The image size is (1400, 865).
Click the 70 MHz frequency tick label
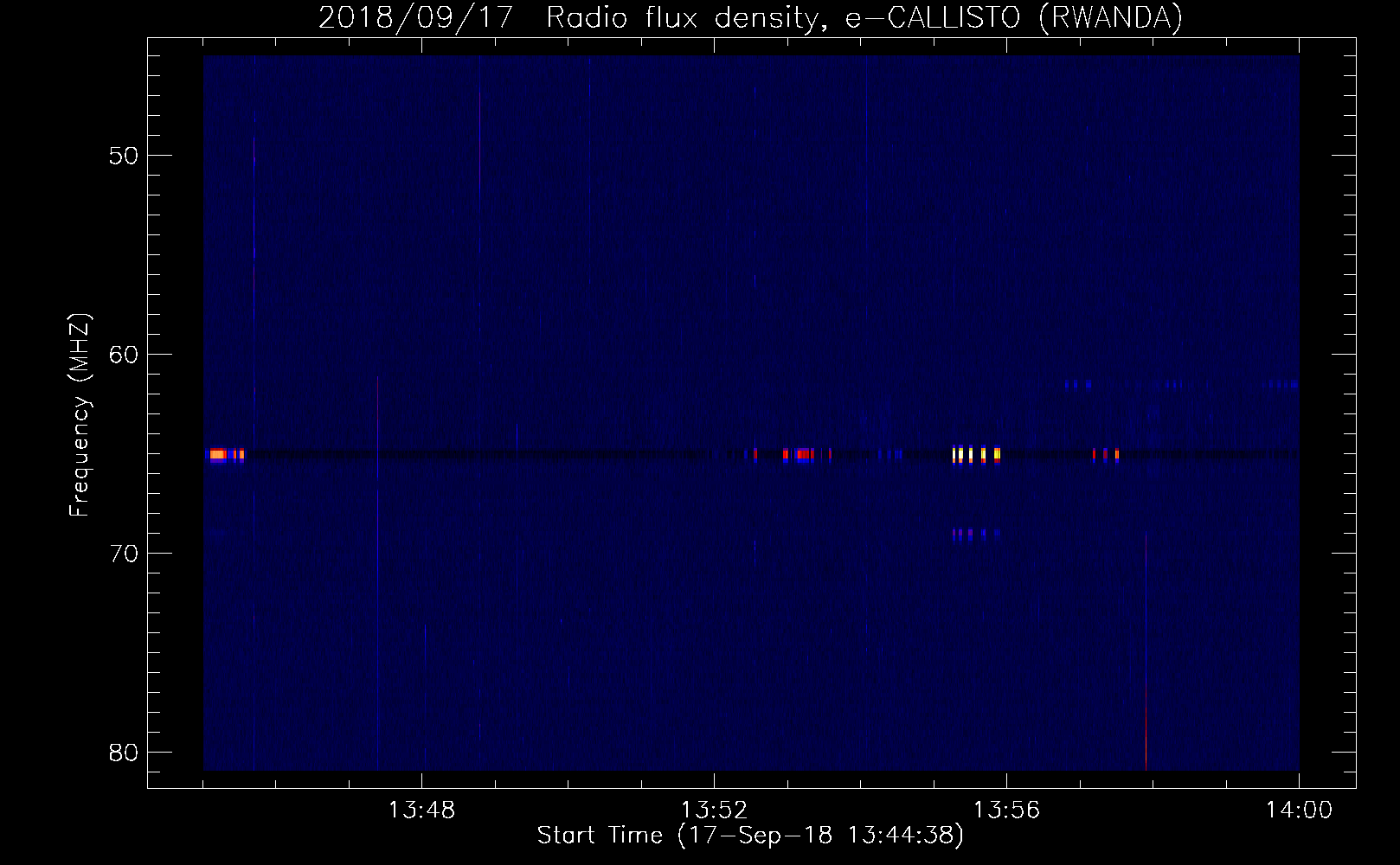tap(124, 554)
